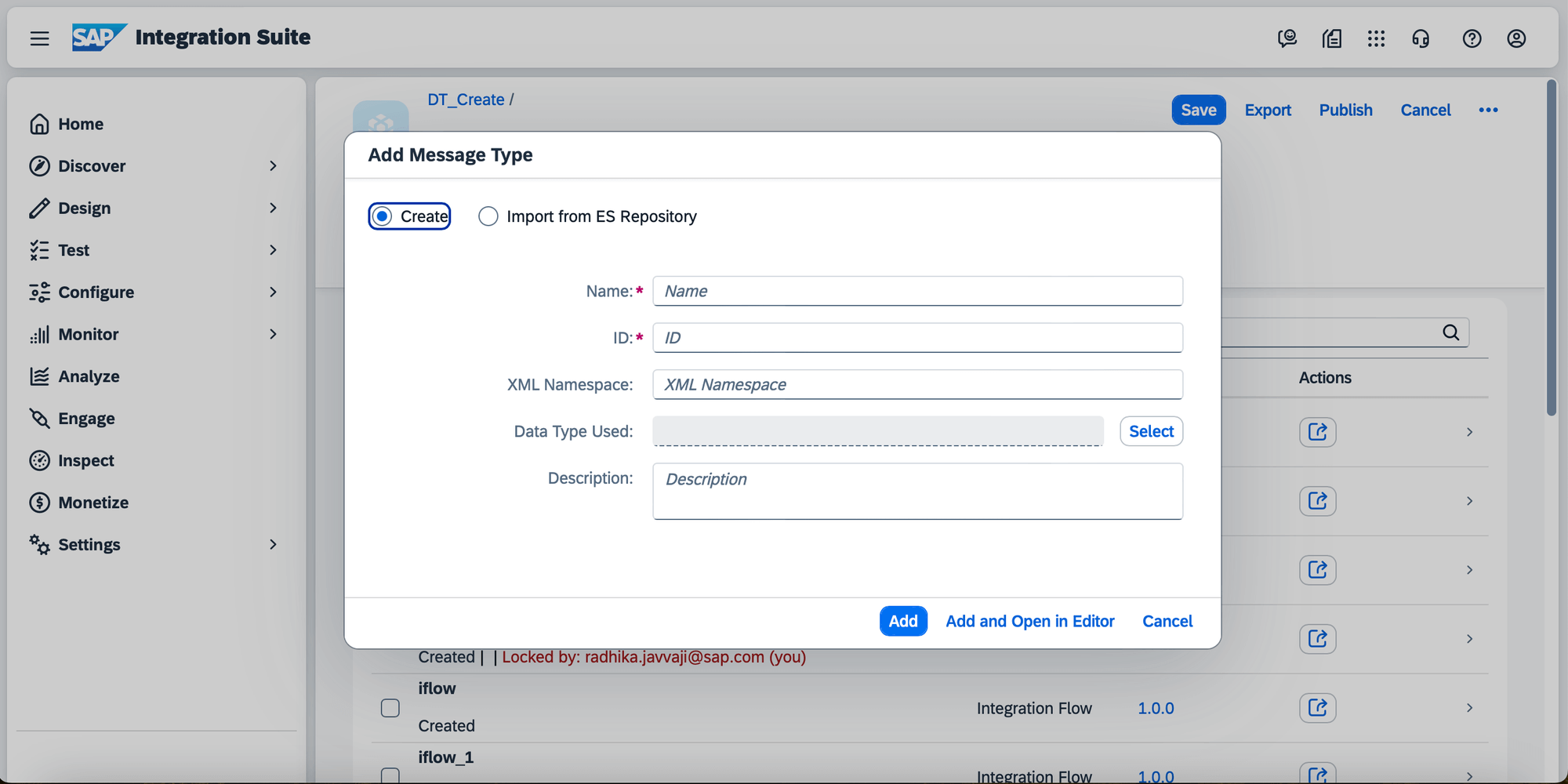Select Import from ES Repository option
This screenshot has height=784, width=1568.
pyautogui.click(x=488, y=216)
